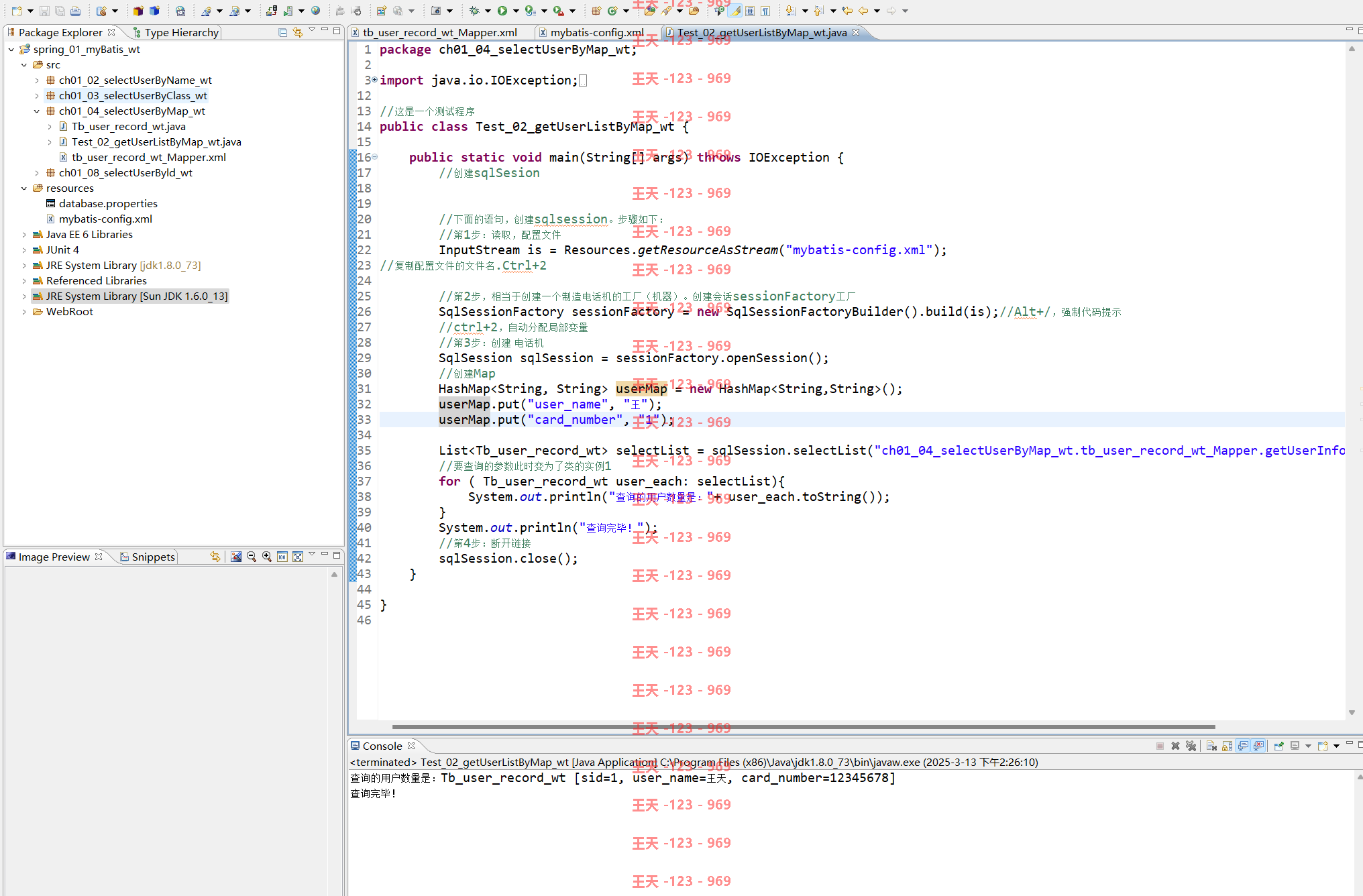The width and height of the screenshot is (1363, 896).
Task: Toggle Link with Editor in Package Explorer
Action: point(298,32)
